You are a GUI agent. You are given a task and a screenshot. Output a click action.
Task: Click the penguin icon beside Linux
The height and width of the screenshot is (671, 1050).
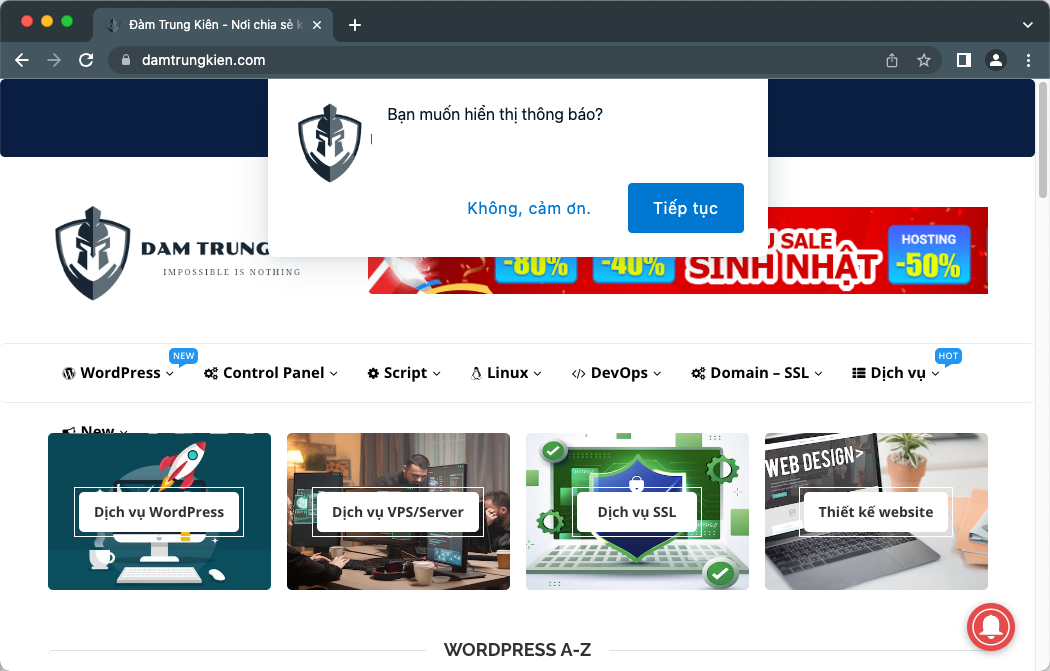pos(476,374)
